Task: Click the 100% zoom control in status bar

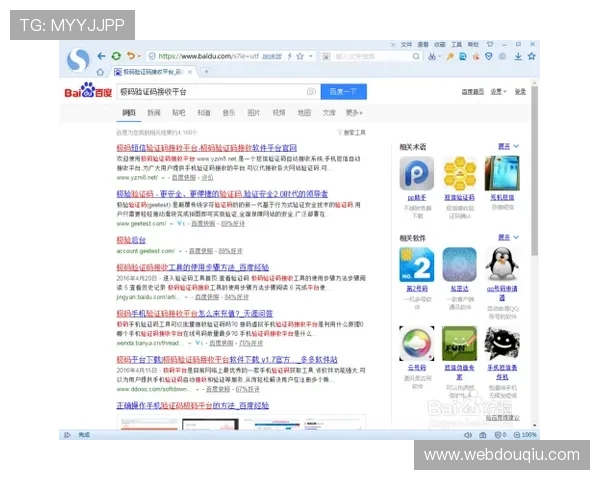Action: point(525,435)
